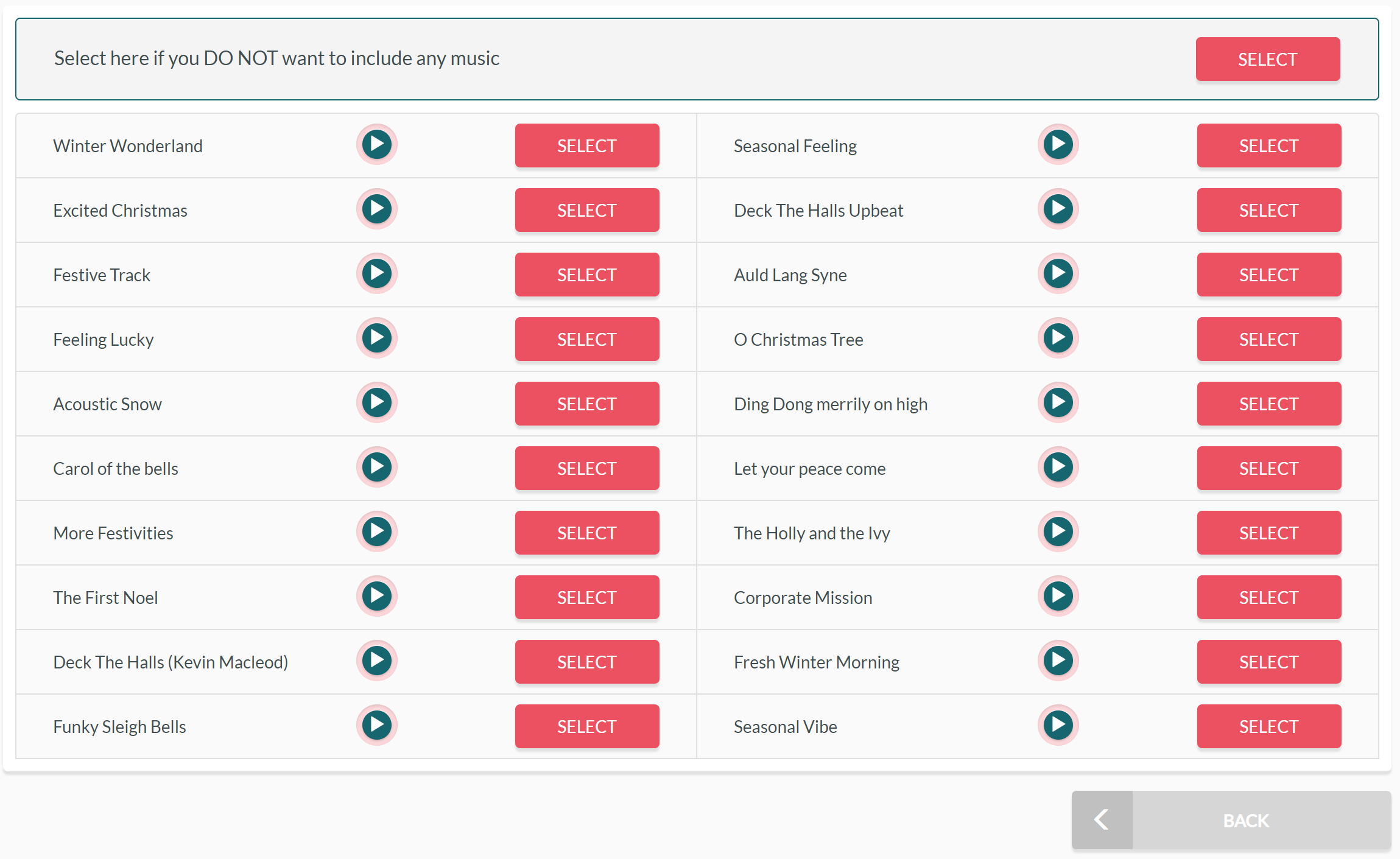
Task: Click the 'Funky Sleigh Bells' track title
Action: click(120, 727)
